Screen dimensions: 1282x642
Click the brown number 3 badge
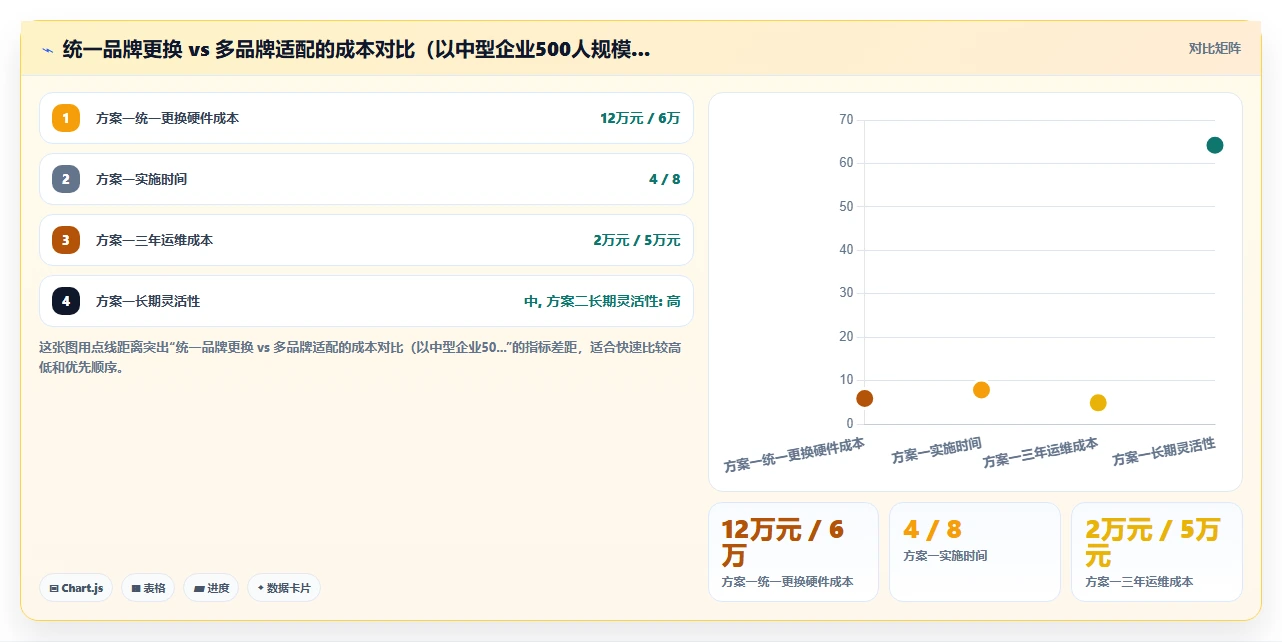coord(66,240)
